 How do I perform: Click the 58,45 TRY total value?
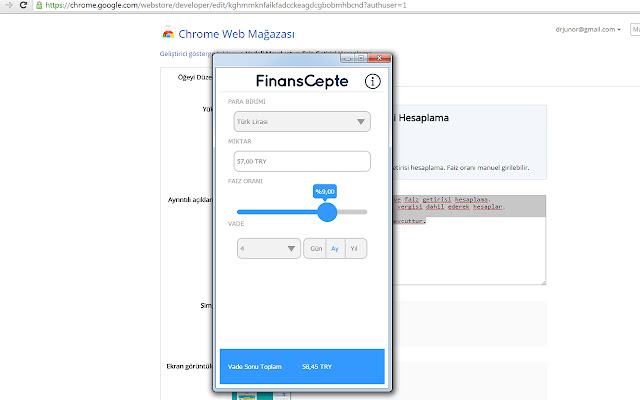[x=317, y=367]
